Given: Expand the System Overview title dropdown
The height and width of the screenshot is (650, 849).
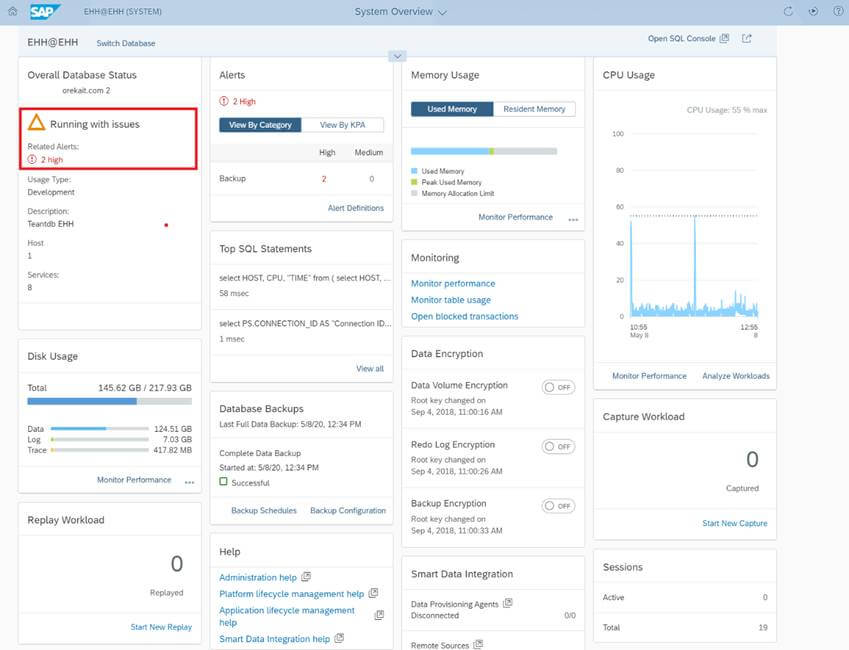Looking at the screenshot, I should point(442,12).
